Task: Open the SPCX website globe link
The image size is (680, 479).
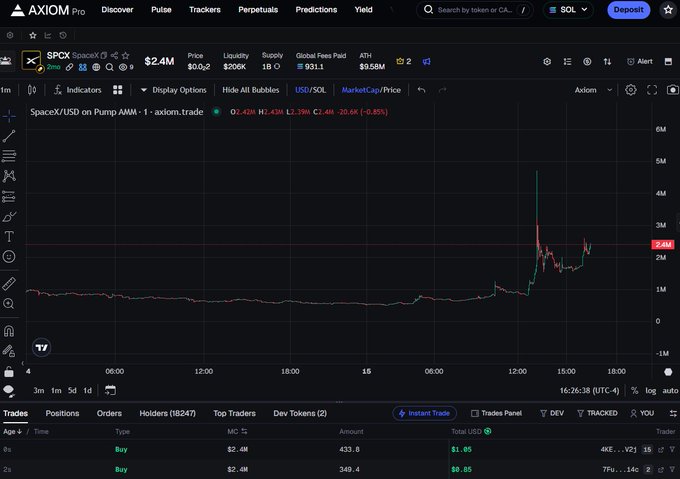Action: tap(96, 67)
